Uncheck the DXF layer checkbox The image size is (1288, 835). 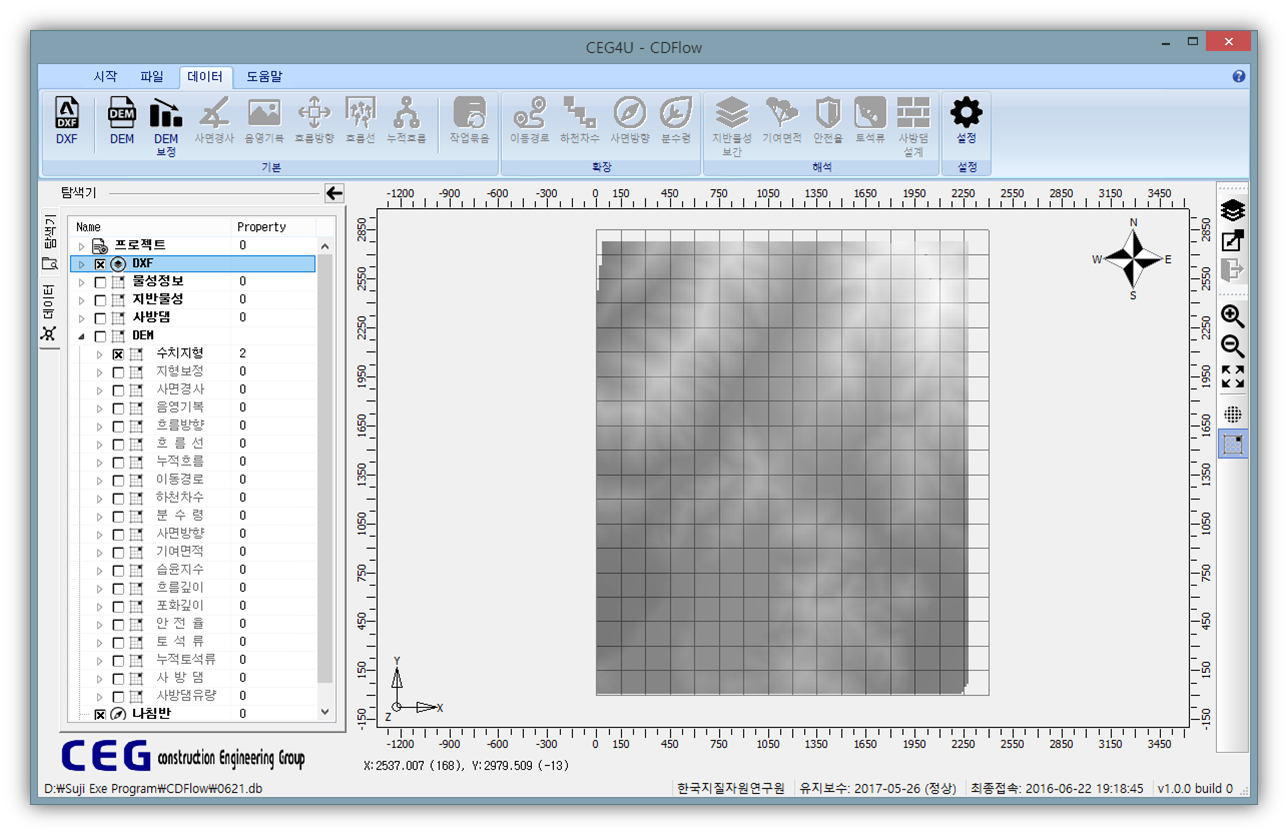[100, 264]
